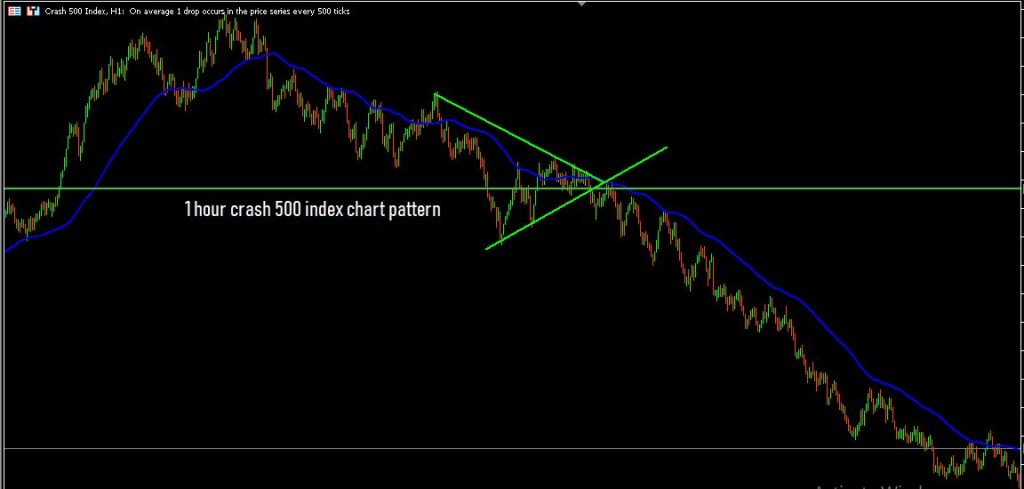Screen dimensions: 1024x489
Task: Click the "1 hour crash 500 index chart pattern" label
Action: [x=312, y=211]
